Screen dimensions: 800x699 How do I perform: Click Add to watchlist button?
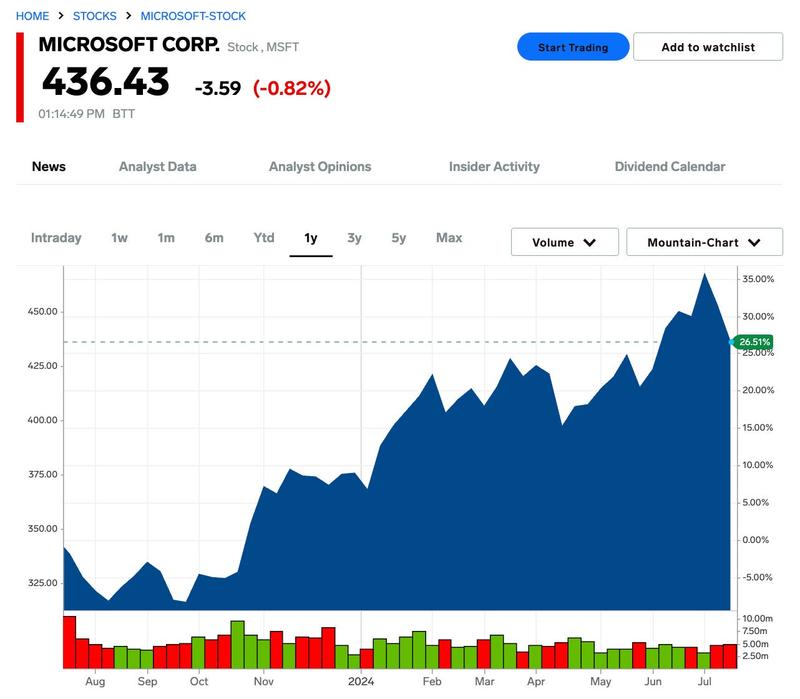point(708,47)
